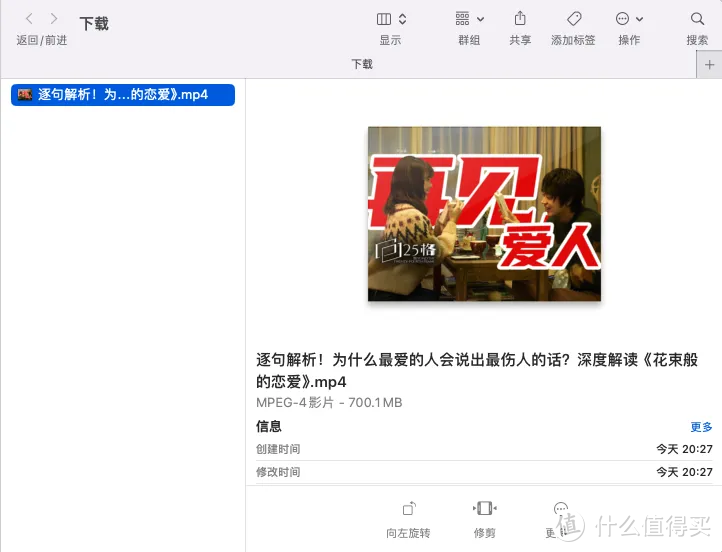Add a new tab with plus button

click(709, 65)
